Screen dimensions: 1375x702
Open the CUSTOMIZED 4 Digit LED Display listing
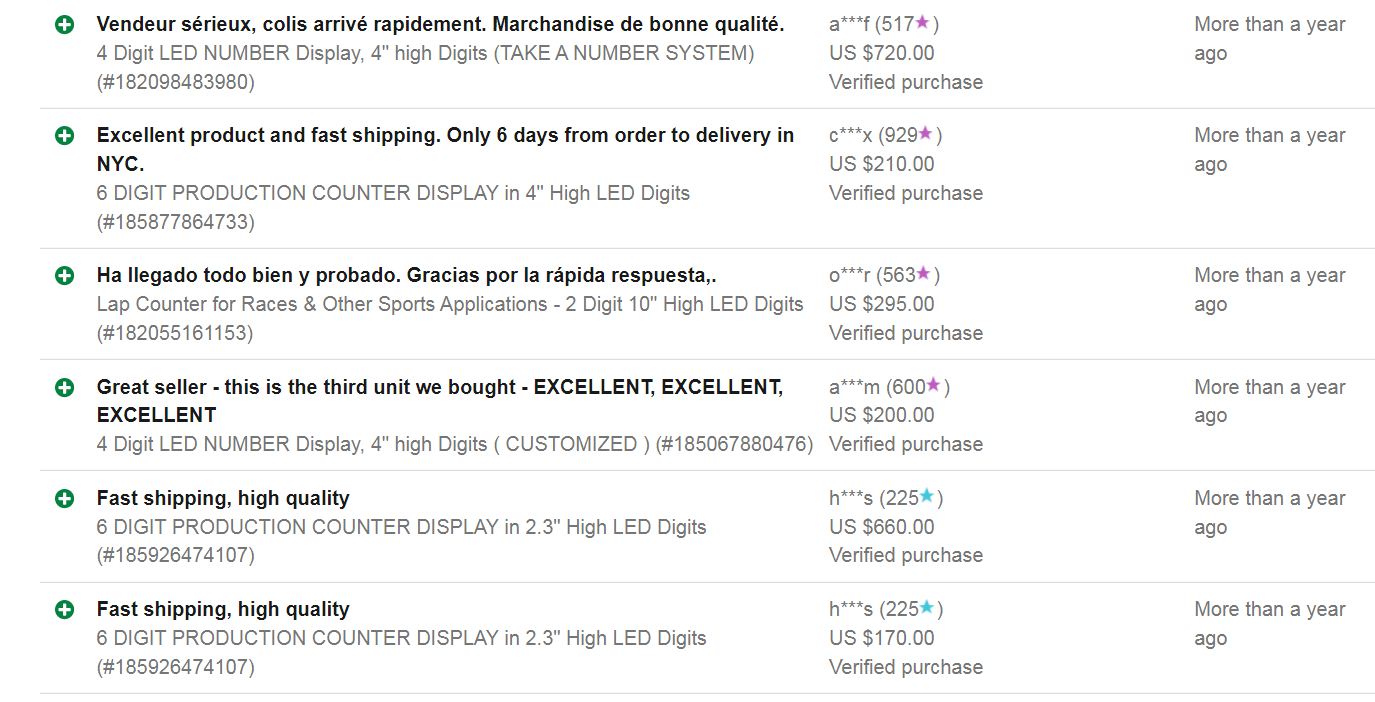tap(455, 444)
